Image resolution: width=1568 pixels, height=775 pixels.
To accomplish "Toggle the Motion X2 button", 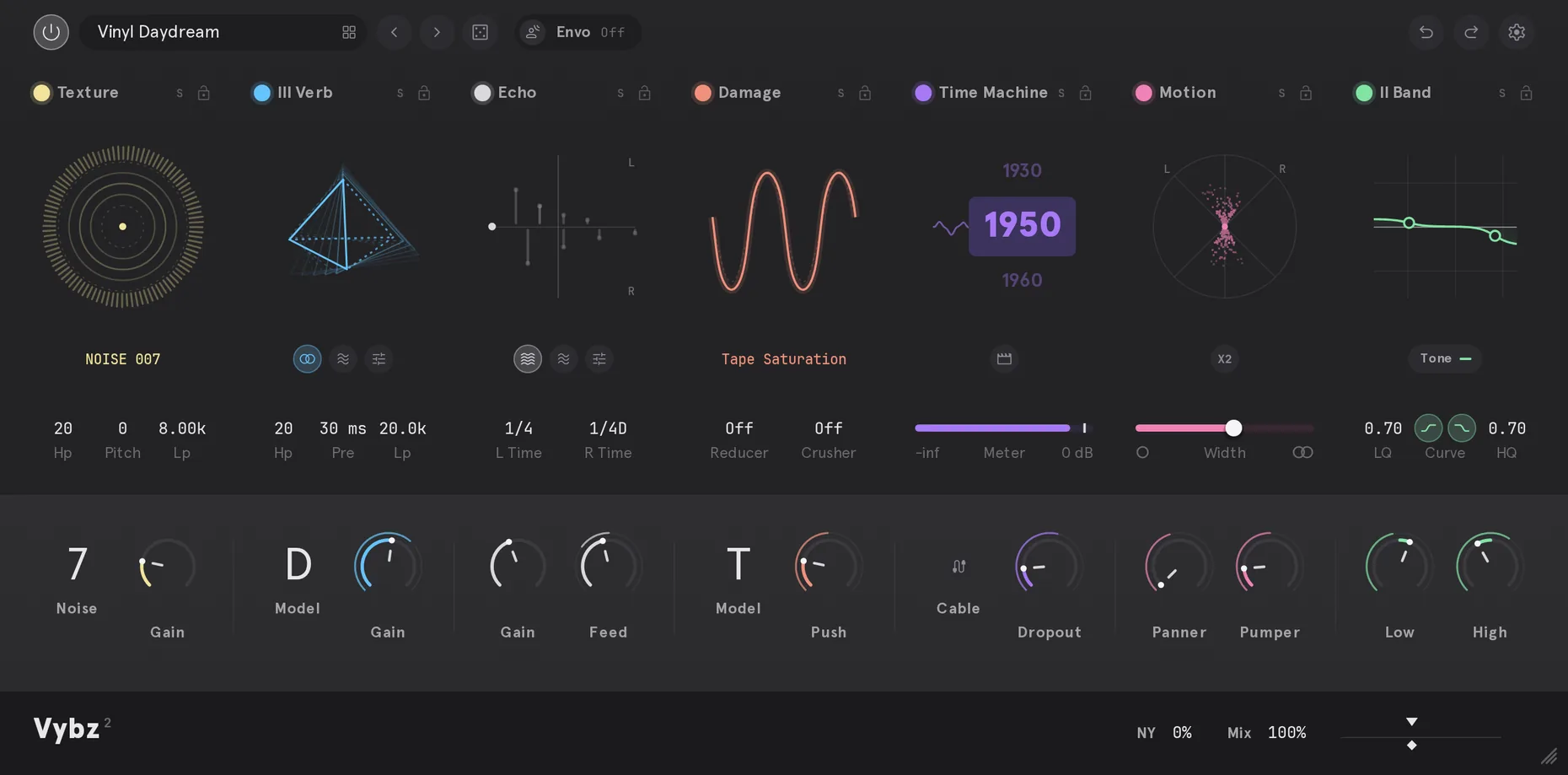I will point(1225,359).
